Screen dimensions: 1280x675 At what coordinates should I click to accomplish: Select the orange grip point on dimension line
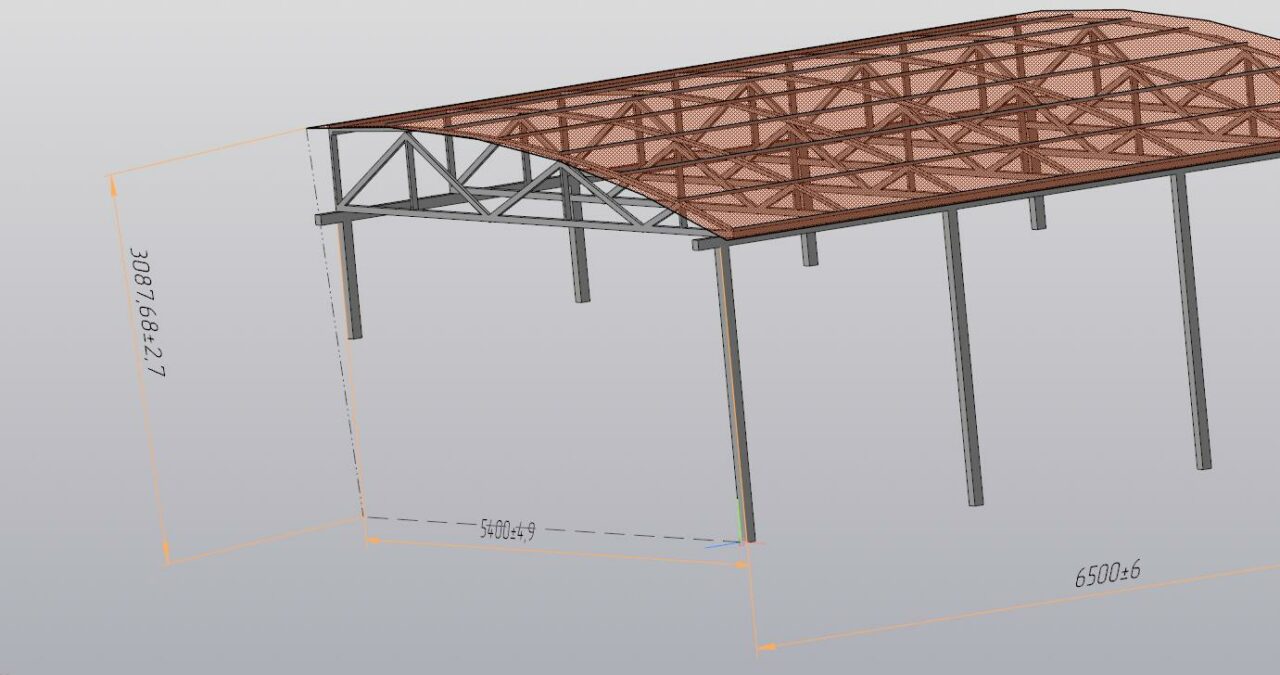click(x=740, y=564)
